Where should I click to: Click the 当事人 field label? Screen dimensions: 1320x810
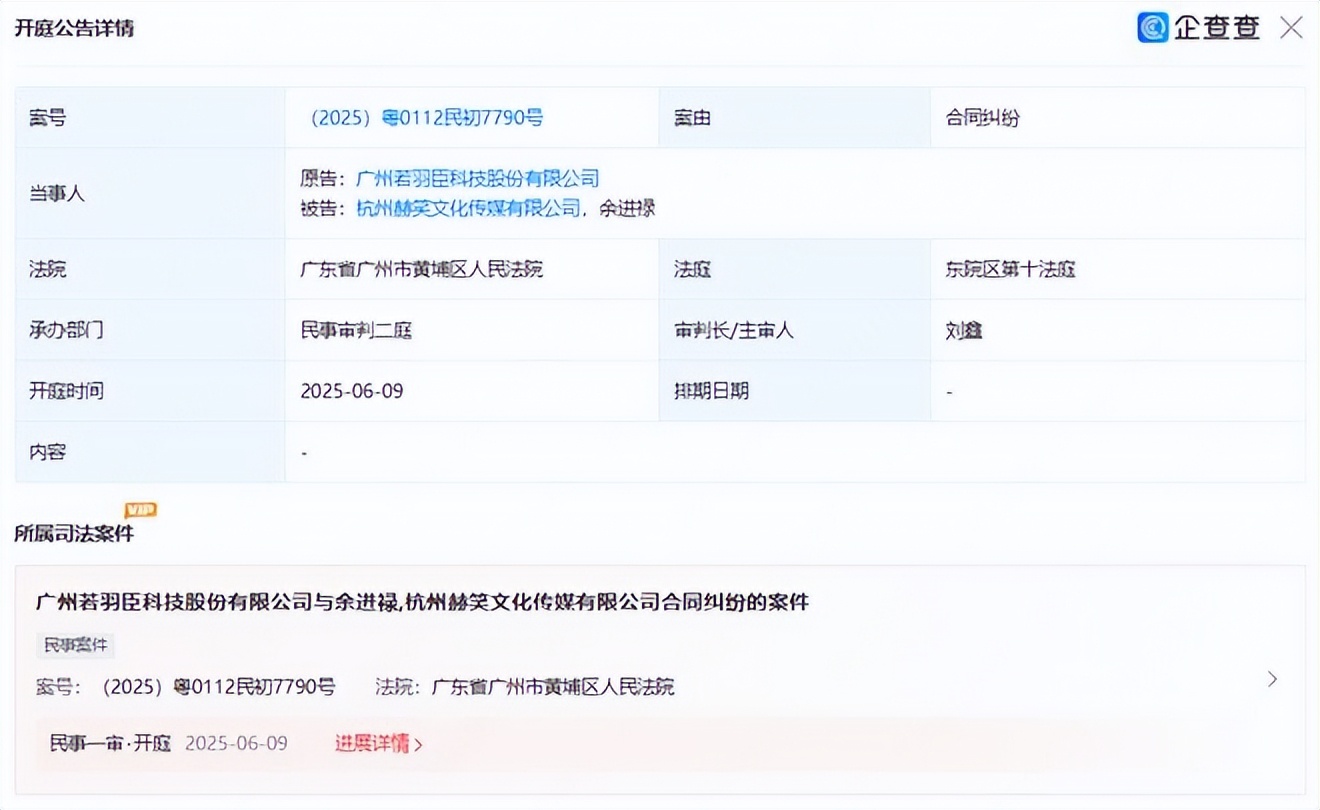57,193
